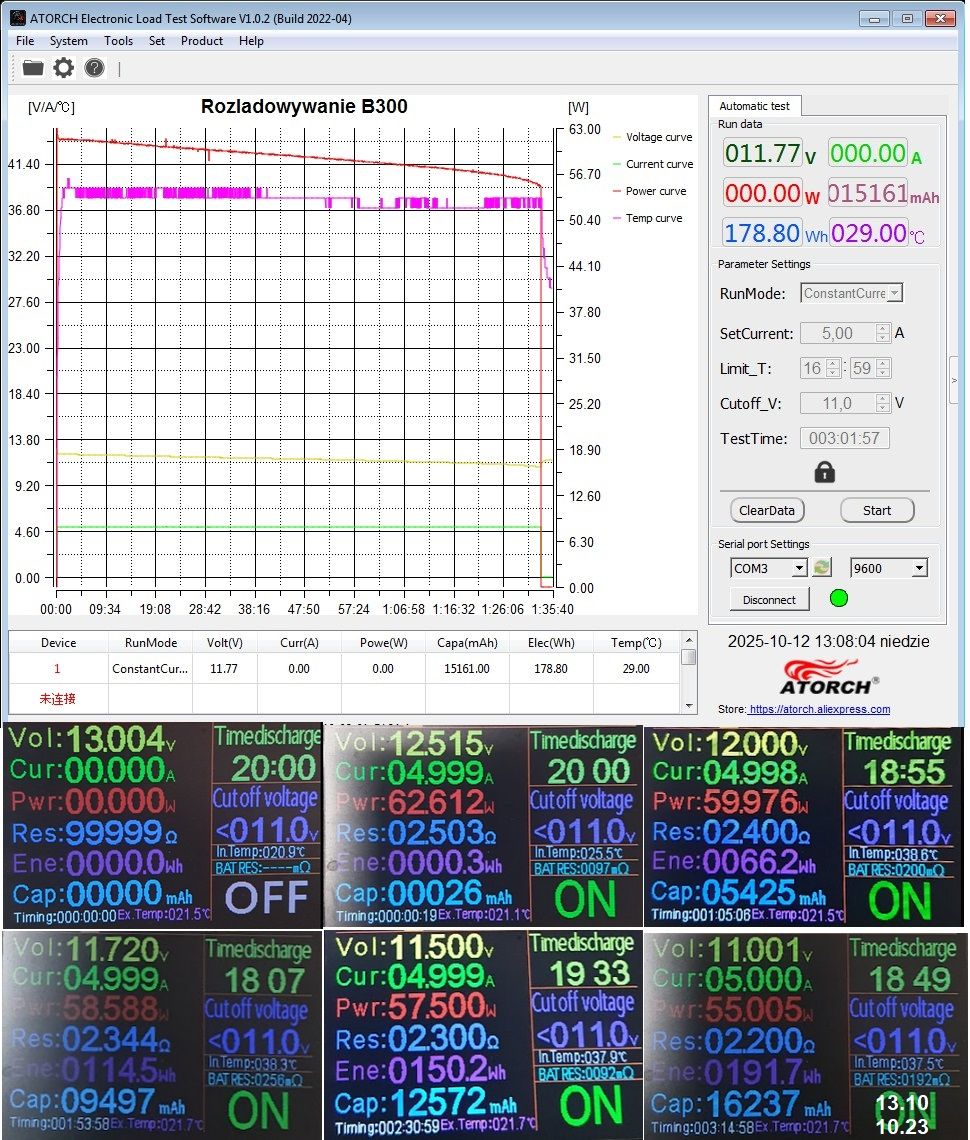
Task: Open the atorch.aliexpress.com store link
Action: (x=819, y=709)
